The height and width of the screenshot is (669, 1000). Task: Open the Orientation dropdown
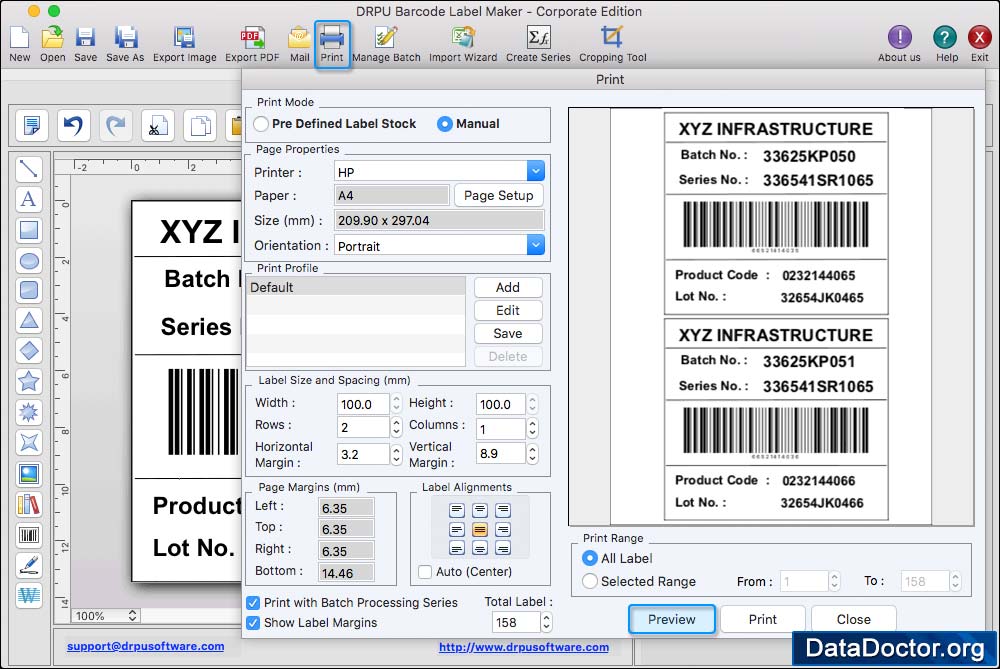[536, 245]
